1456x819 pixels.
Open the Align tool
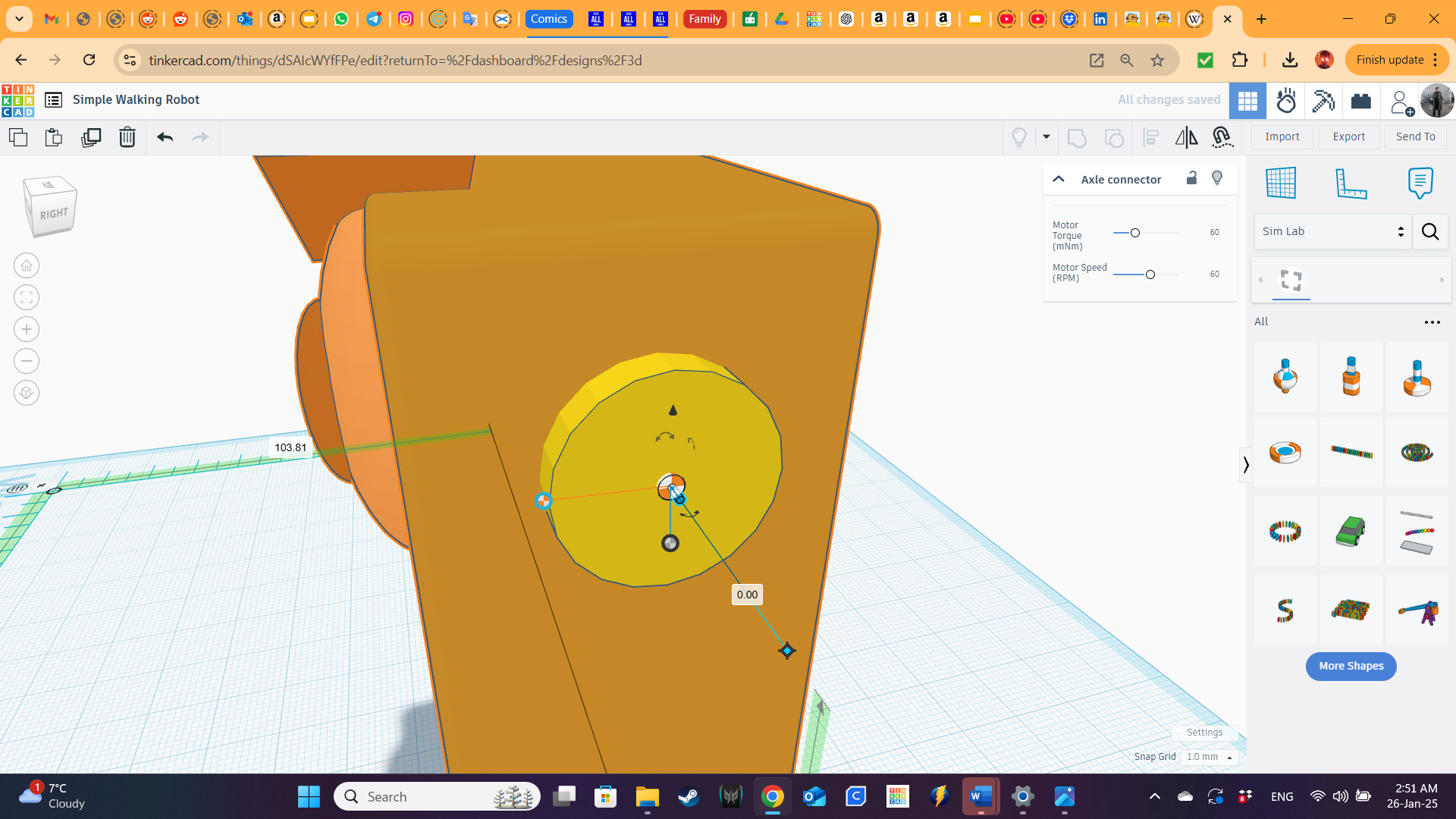tap(1150, 137)
